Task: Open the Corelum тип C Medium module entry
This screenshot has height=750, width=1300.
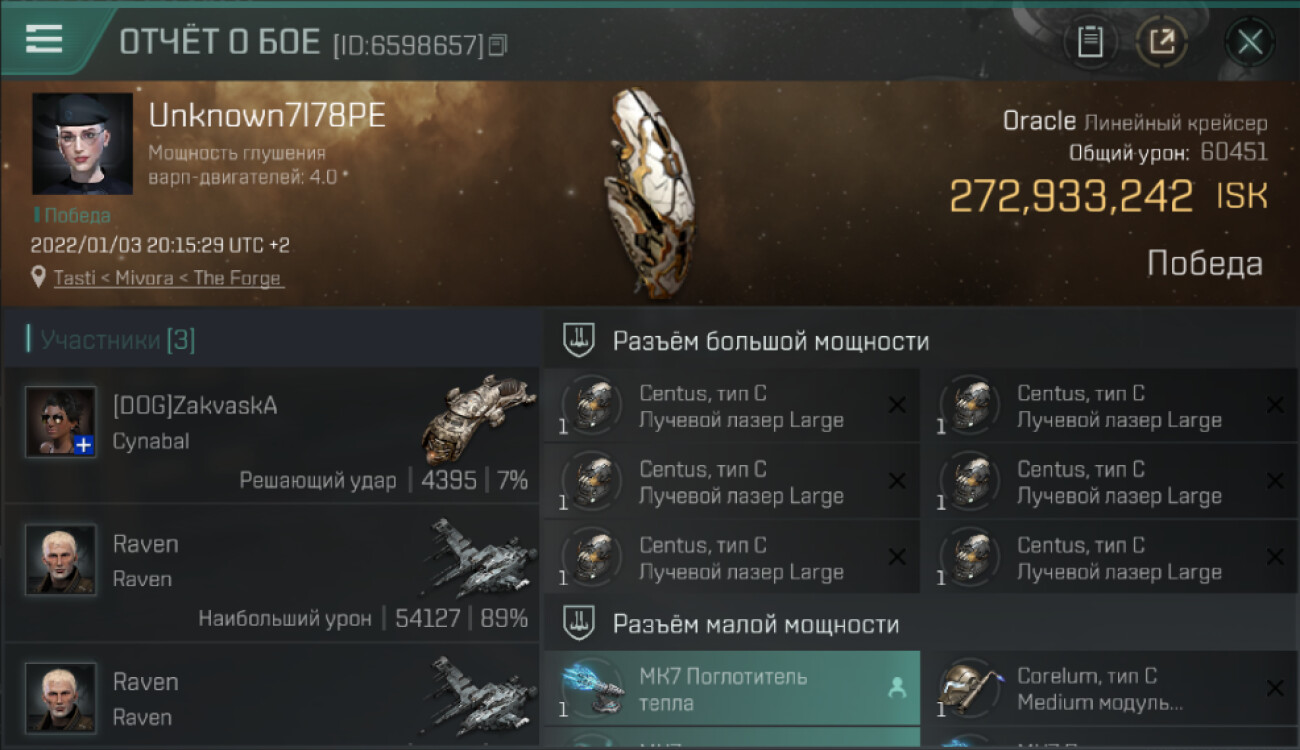Action: pyautogui.click(x=1109, y=688)
